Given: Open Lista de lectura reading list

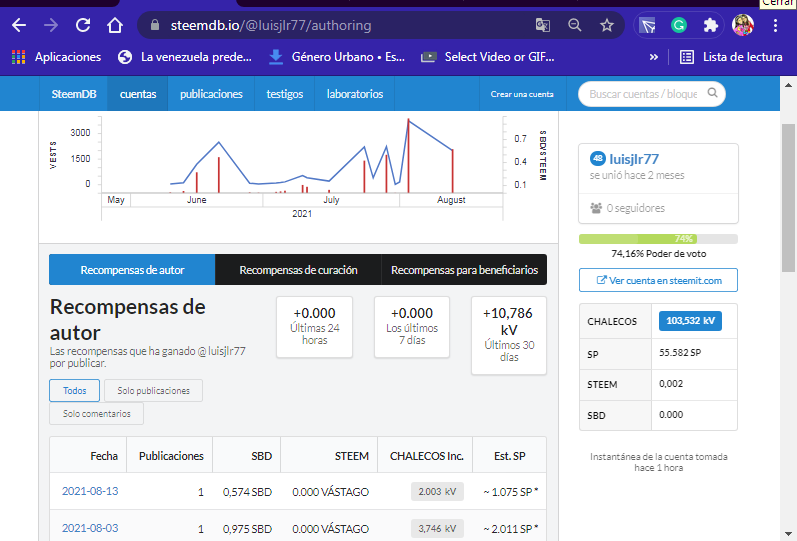Looking at the screenshot, I should point(731,57).
